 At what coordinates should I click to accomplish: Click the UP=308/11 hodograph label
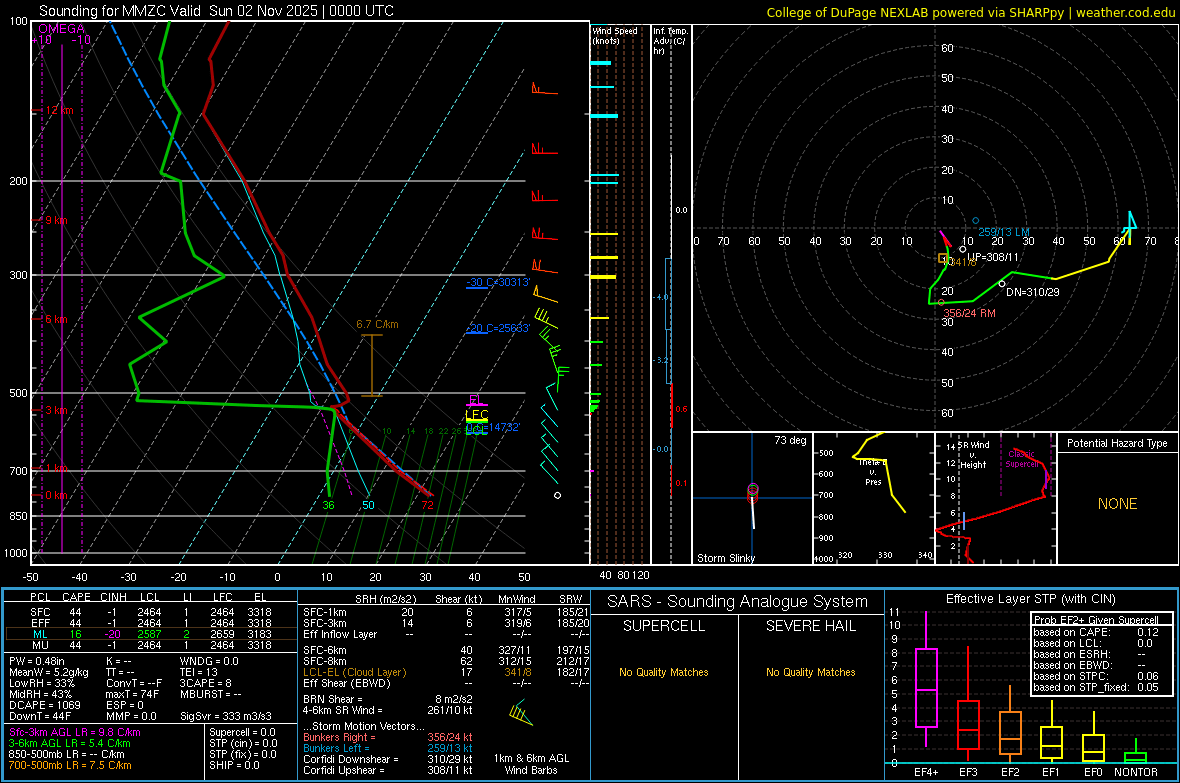[993, 257]
